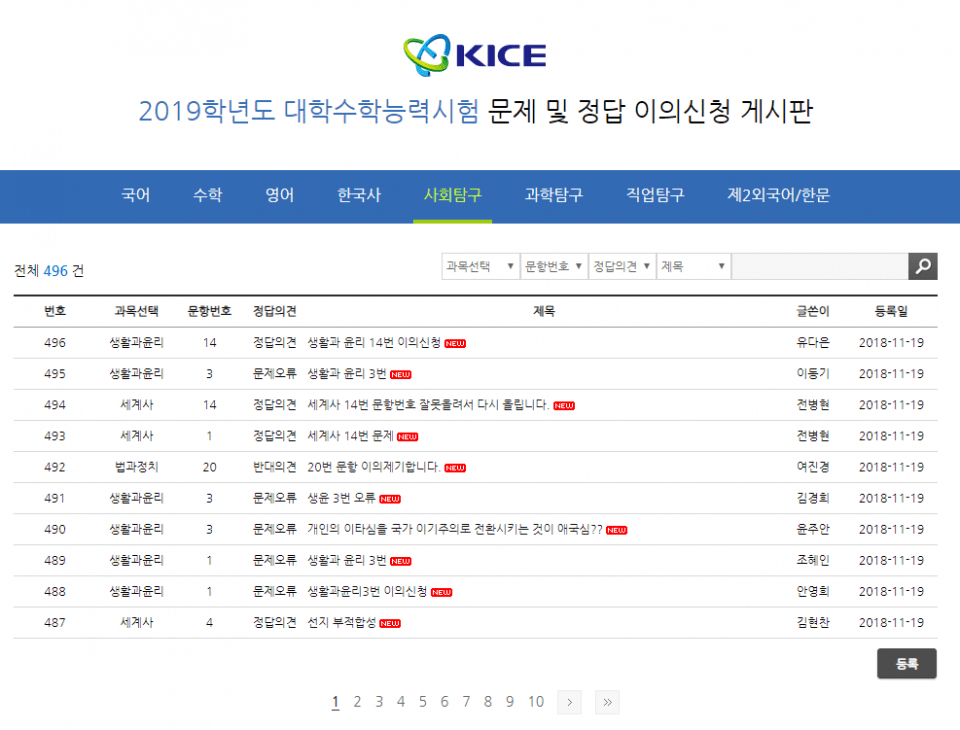The width and height of the screenshot is (960, 730).
Task: Open the 문항번호 dropdown
Action: point(554,266)
